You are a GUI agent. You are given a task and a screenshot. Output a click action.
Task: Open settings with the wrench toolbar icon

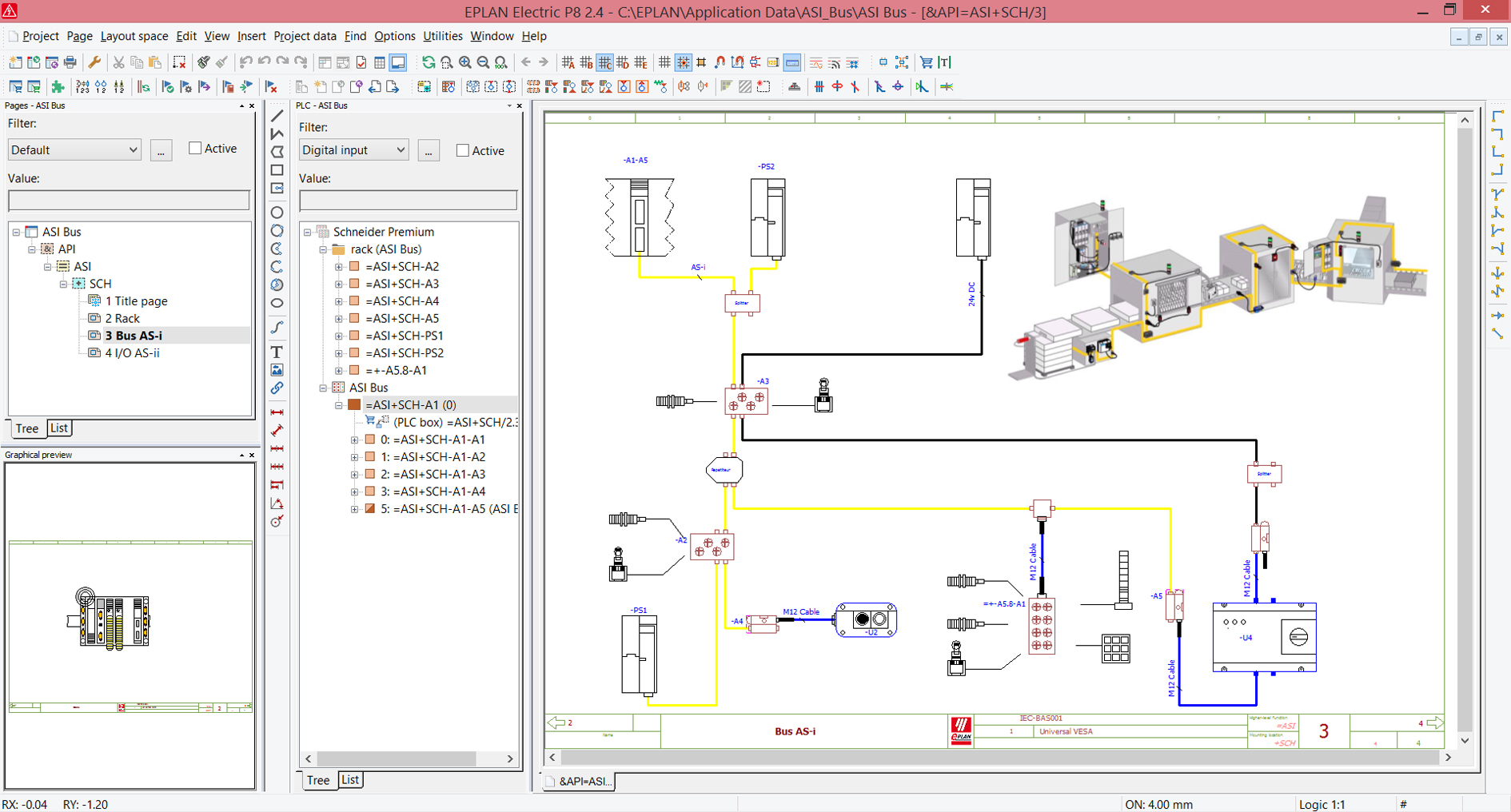pos(95,62)
